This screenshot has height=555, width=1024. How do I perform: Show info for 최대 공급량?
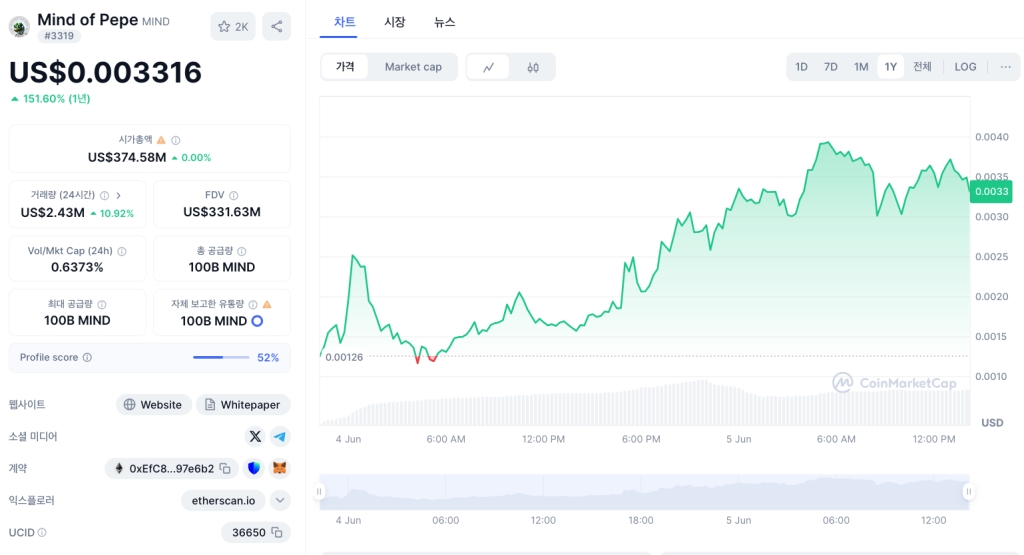(102, 304)
